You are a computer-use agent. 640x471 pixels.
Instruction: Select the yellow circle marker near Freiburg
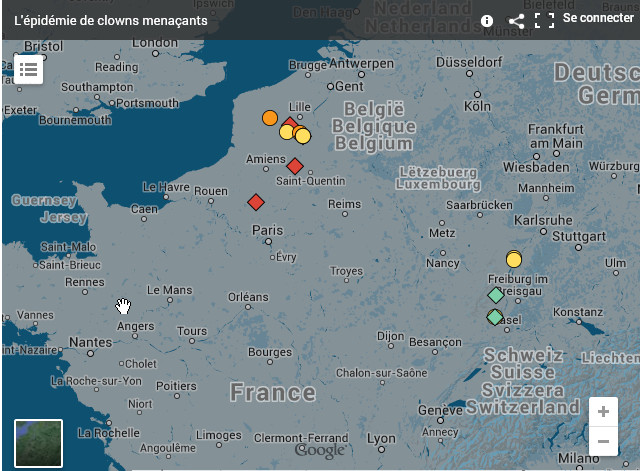point(514,260)
